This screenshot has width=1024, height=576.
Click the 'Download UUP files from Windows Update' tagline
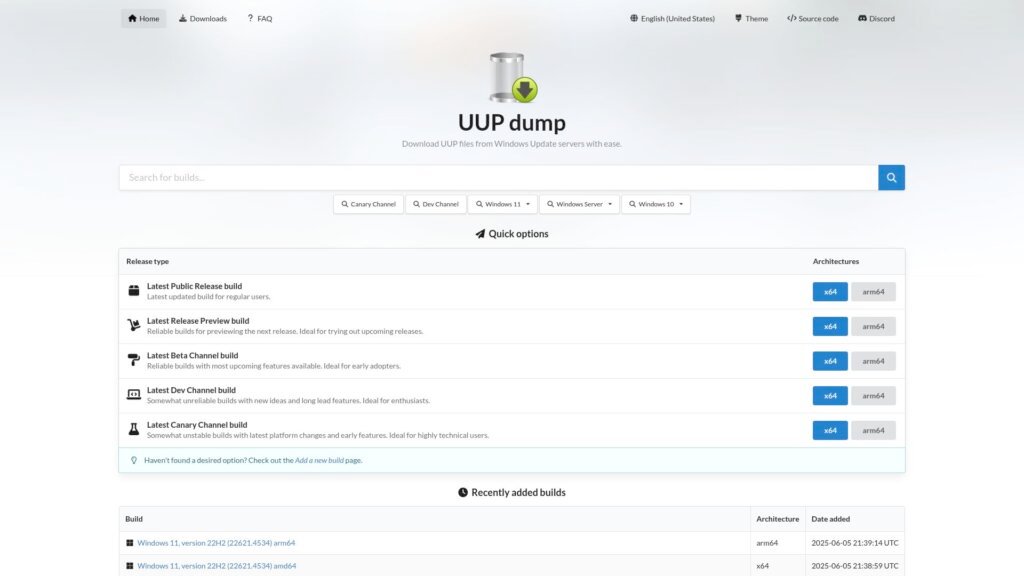pyautogui.click(x=512, y=144)
